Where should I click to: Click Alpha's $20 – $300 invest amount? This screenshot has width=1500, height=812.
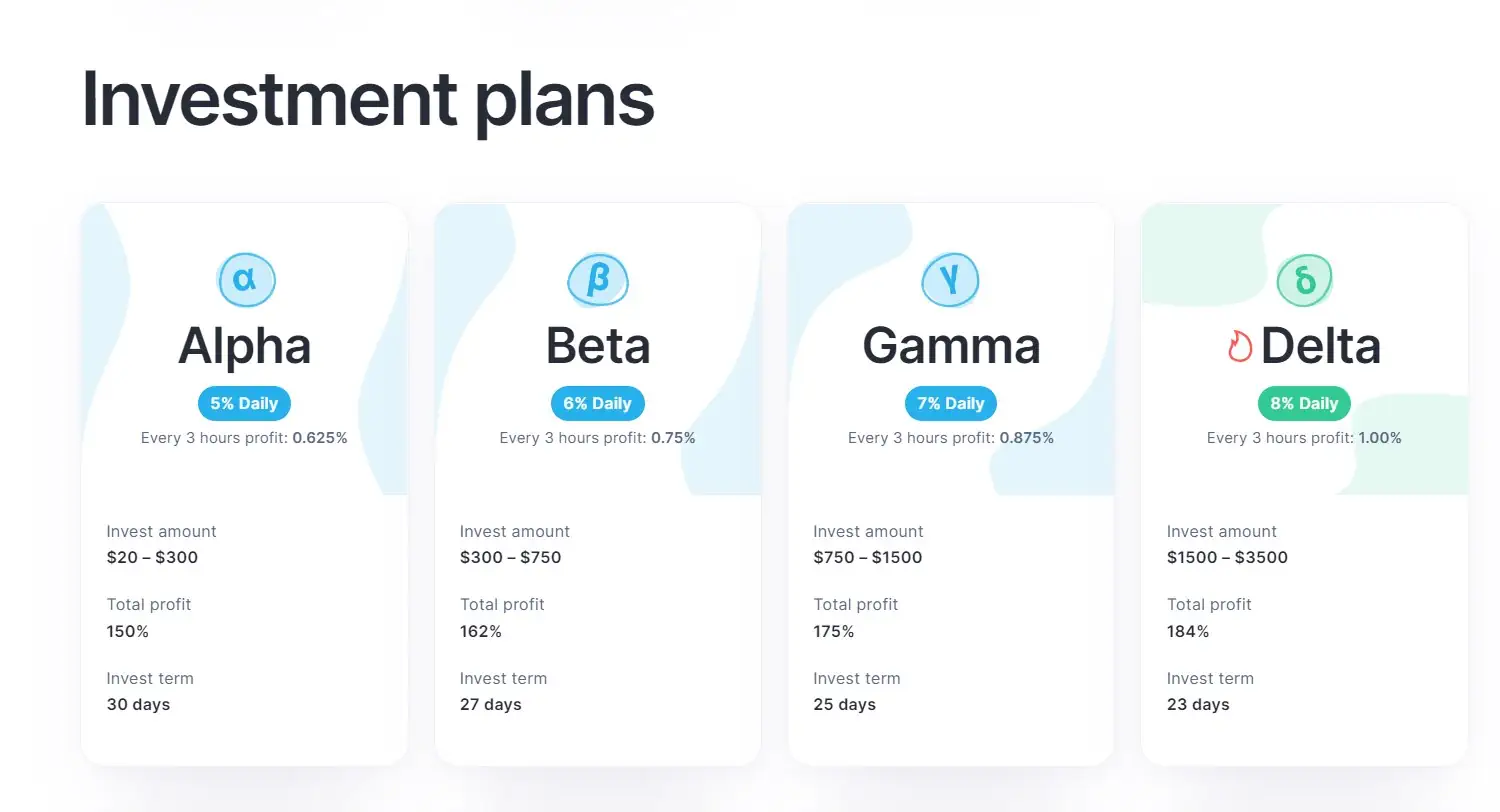click(x=153, y=557)
